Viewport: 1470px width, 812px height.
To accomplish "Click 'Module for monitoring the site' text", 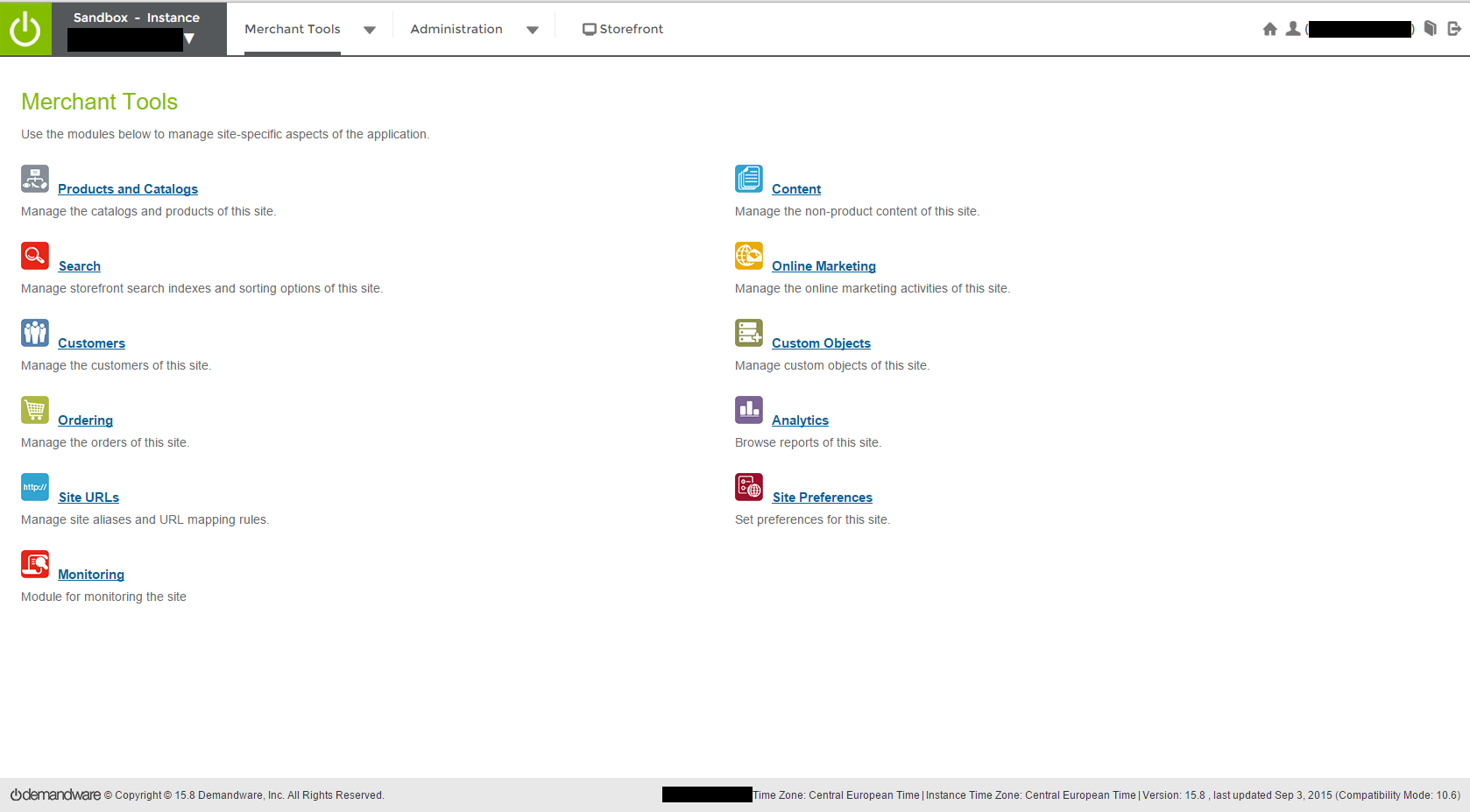I will tap(103, 597).
